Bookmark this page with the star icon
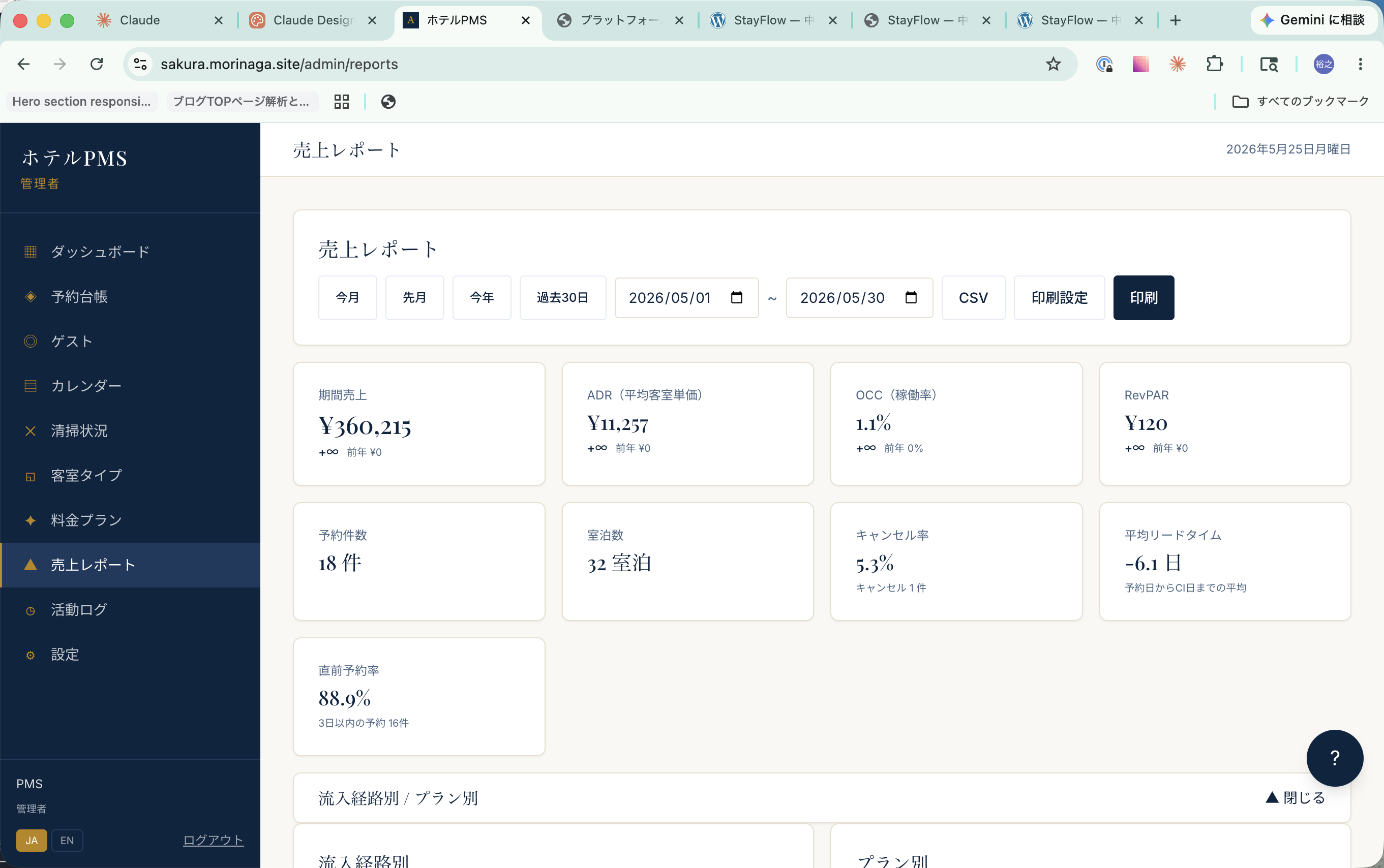Screen dimensions: 1384x868 point(1053,64)
